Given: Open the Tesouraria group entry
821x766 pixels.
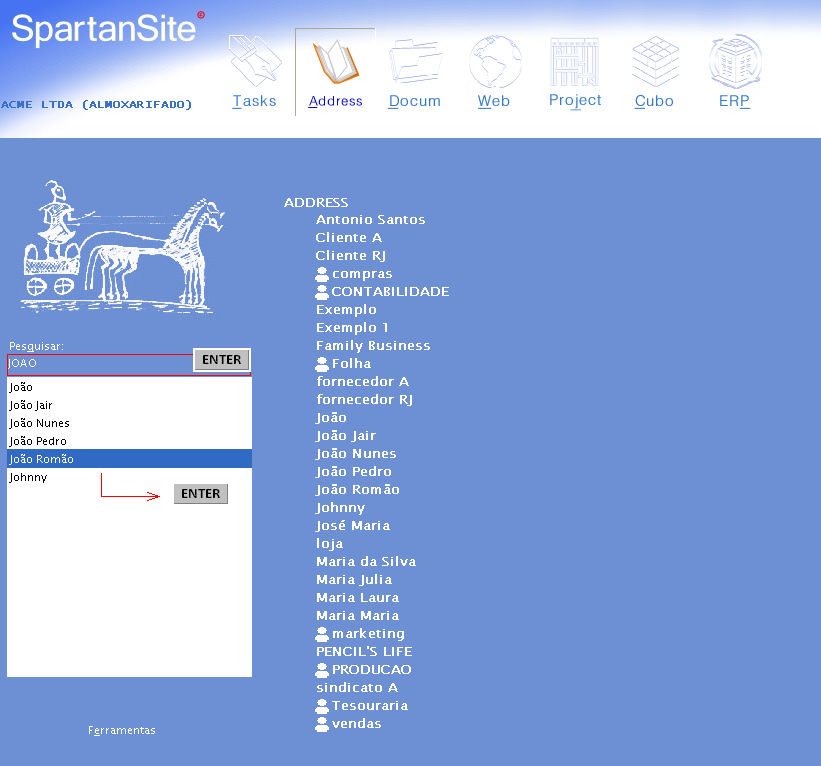Looking at the screenshot, I should point(370,706).
